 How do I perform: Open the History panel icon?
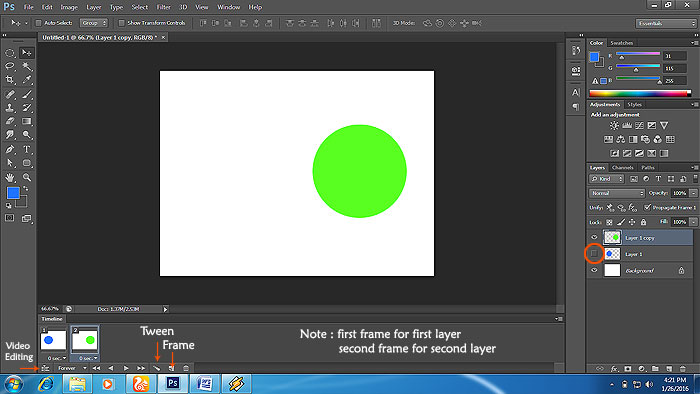pyautogui.click(x=576, y=51)
